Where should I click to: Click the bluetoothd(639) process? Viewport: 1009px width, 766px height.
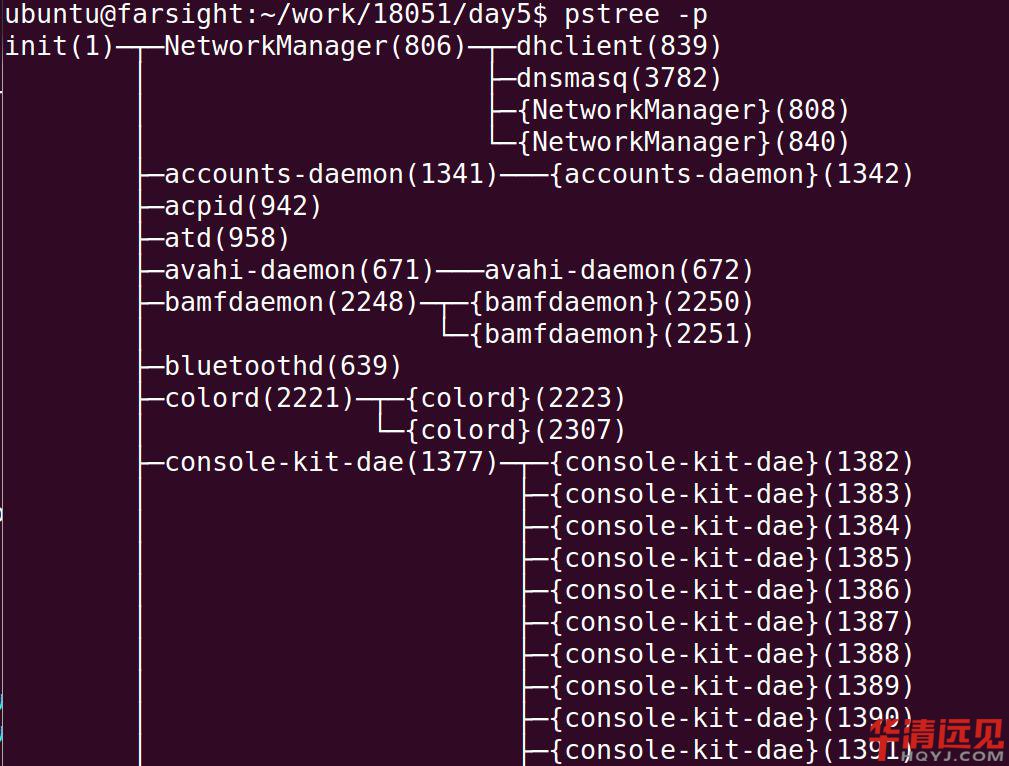tap(283, 366)
